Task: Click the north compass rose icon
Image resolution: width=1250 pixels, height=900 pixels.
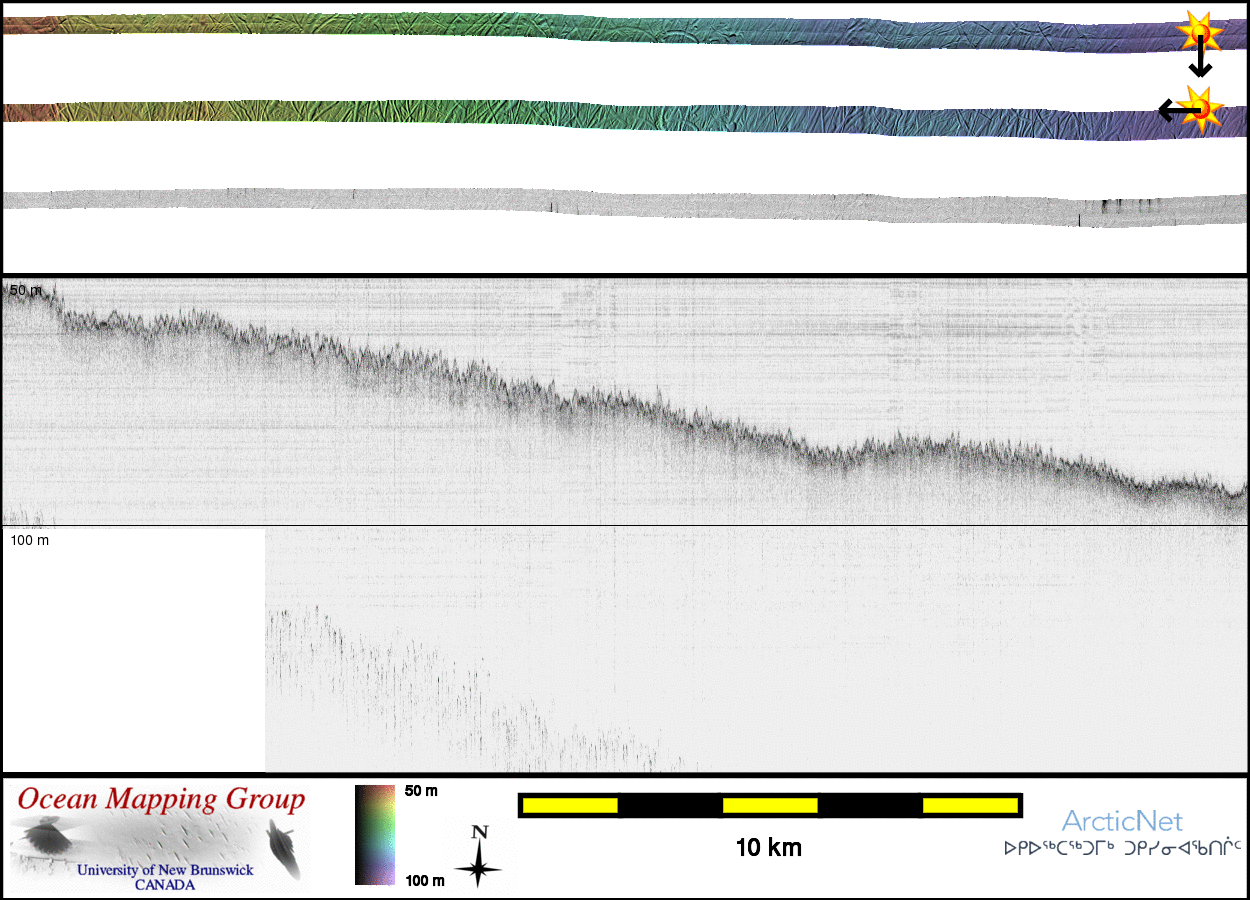Action: [x=479, y=857]
